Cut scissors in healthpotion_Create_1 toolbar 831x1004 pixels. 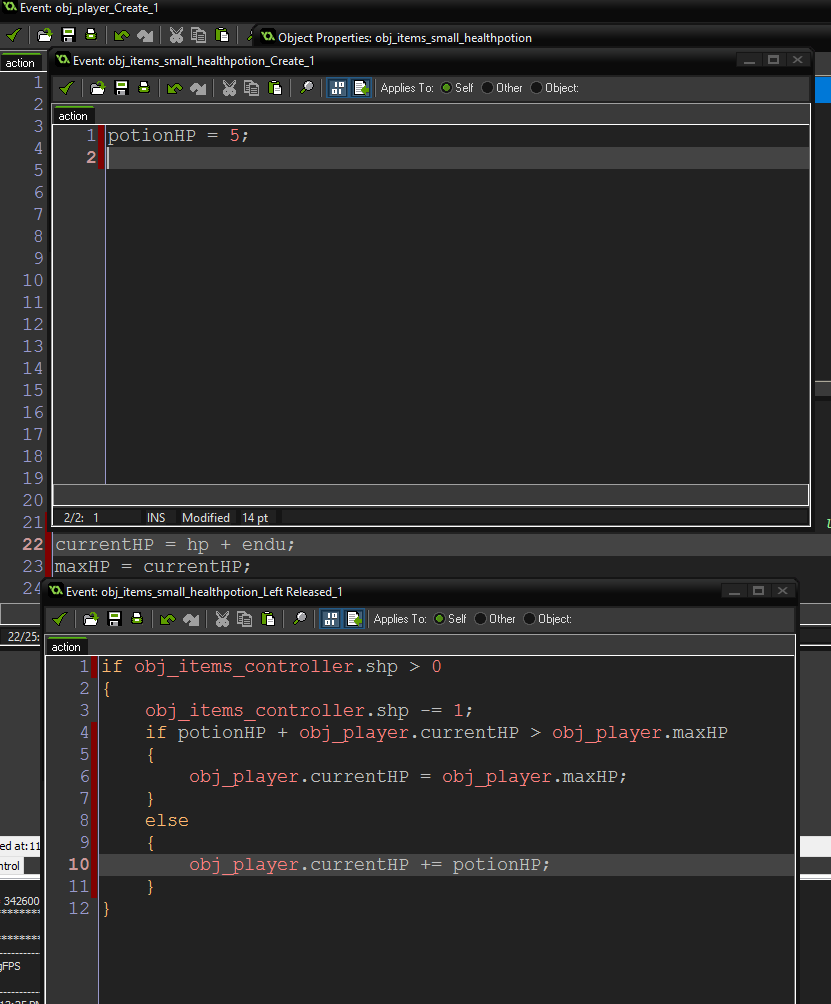(229, 88)
